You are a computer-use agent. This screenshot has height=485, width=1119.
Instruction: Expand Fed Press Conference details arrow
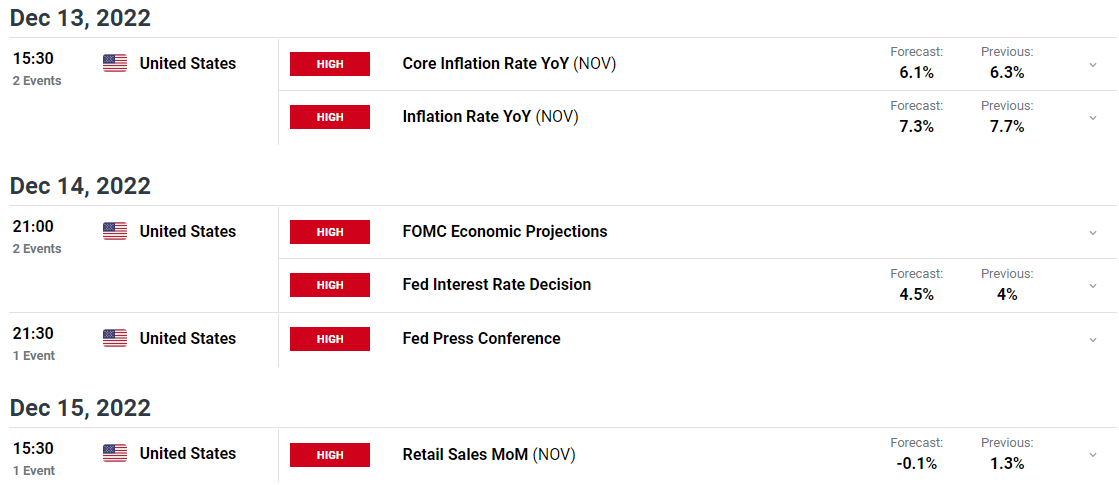click(1093, 340)
